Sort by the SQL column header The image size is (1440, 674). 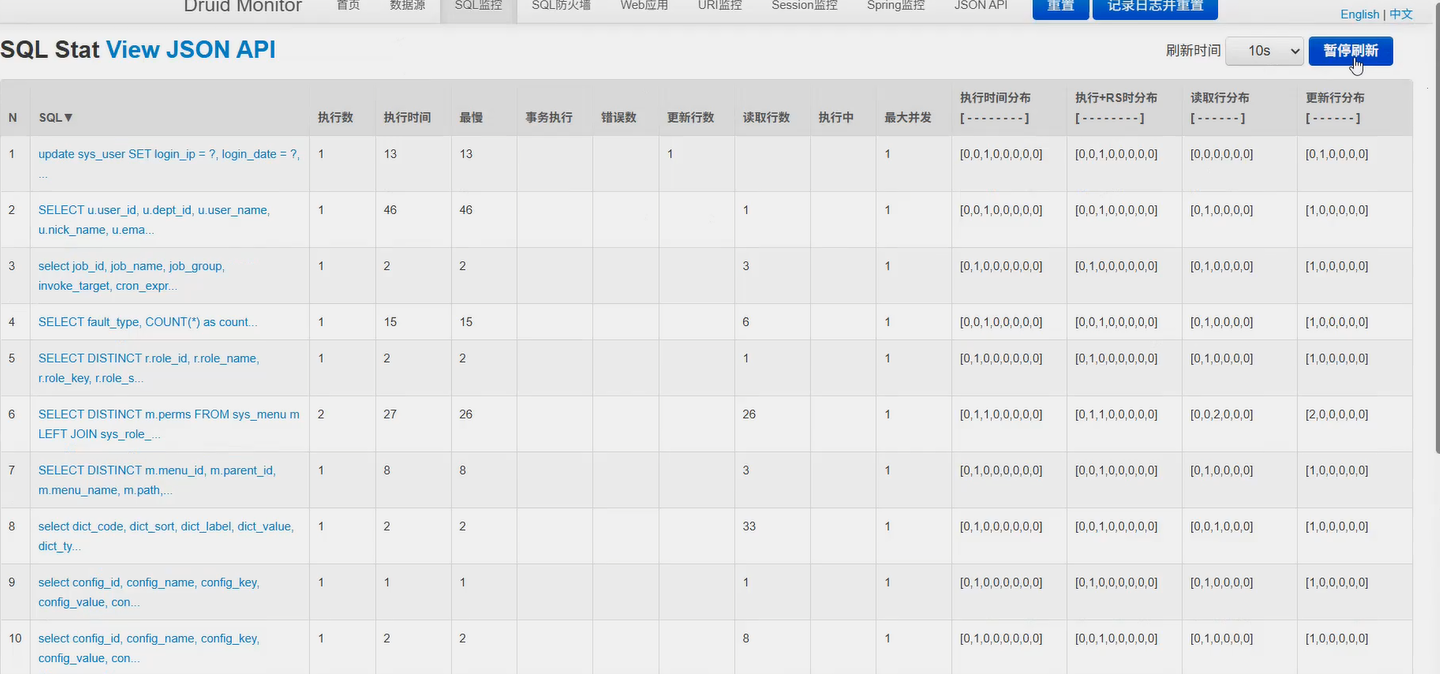[56, 118]
